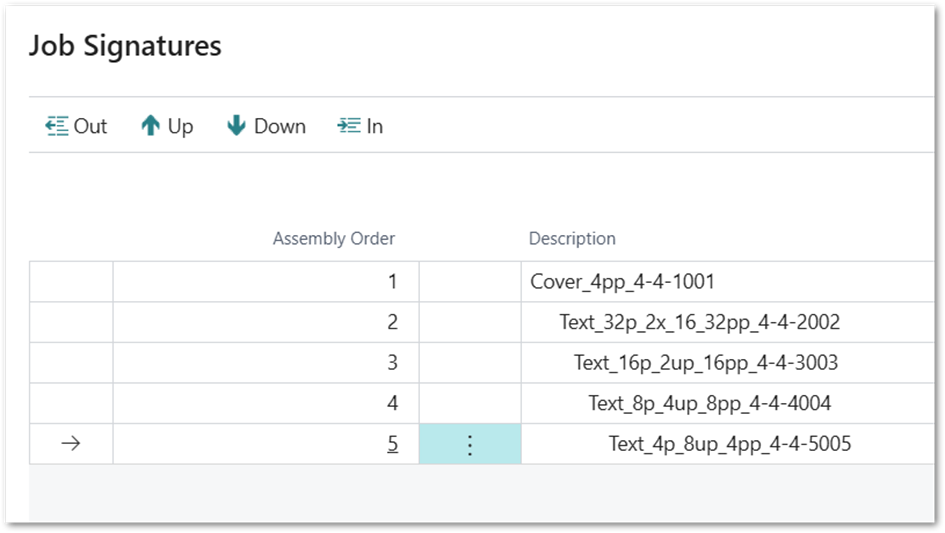
Task: Click the Text_16p_2up_16pp_4-4-3003 description
Action: tap(705, 363)
